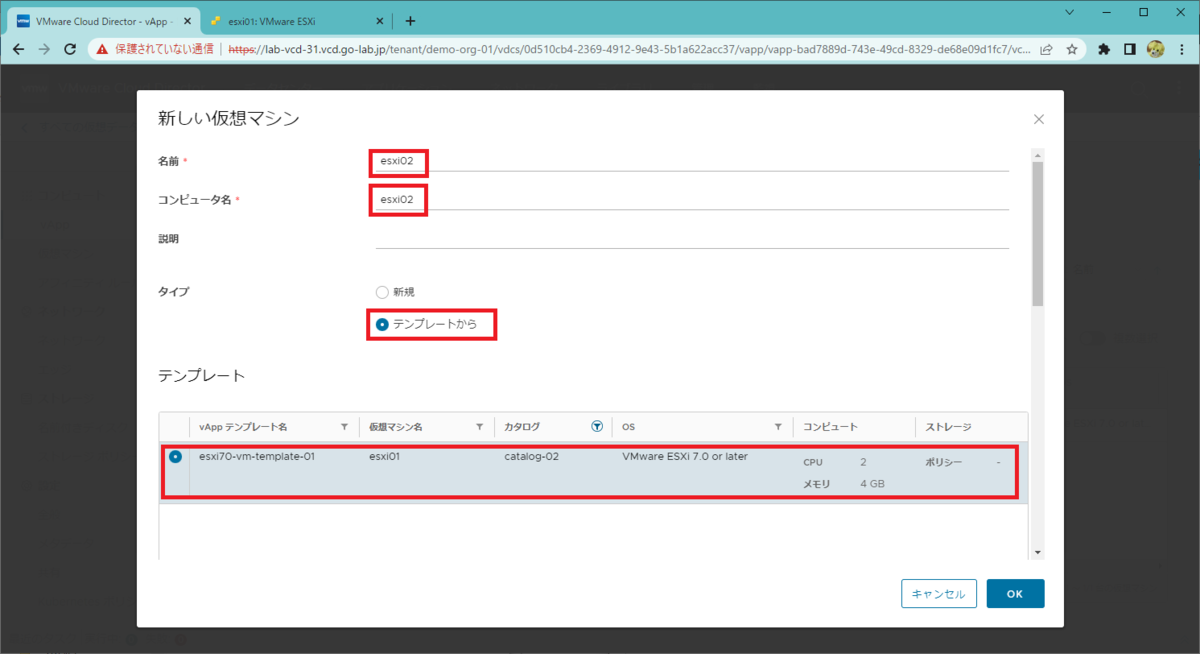The image size is (1200, 654).
Task: Click the scrollbar up arrow
Action: pos(1037,155)
